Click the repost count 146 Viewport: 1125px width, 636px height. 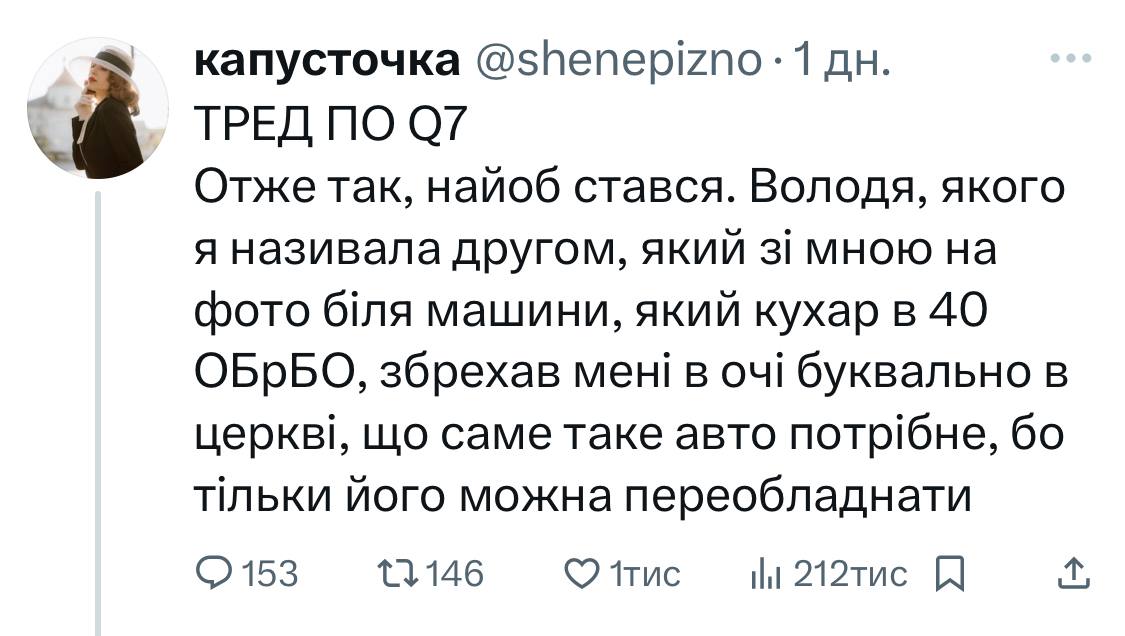(x=455, y=574)
